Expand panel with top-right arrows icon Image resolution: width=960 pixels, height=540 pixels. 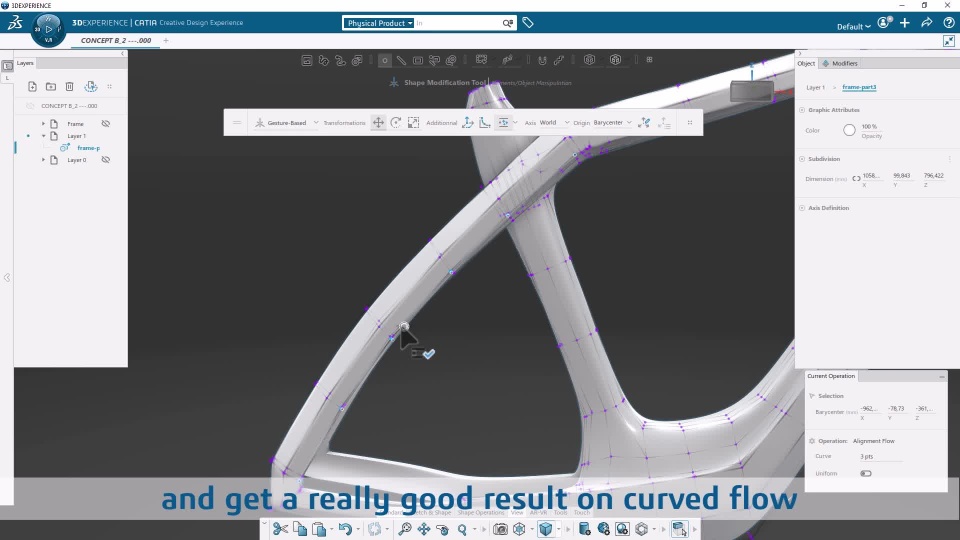point(948,41)
